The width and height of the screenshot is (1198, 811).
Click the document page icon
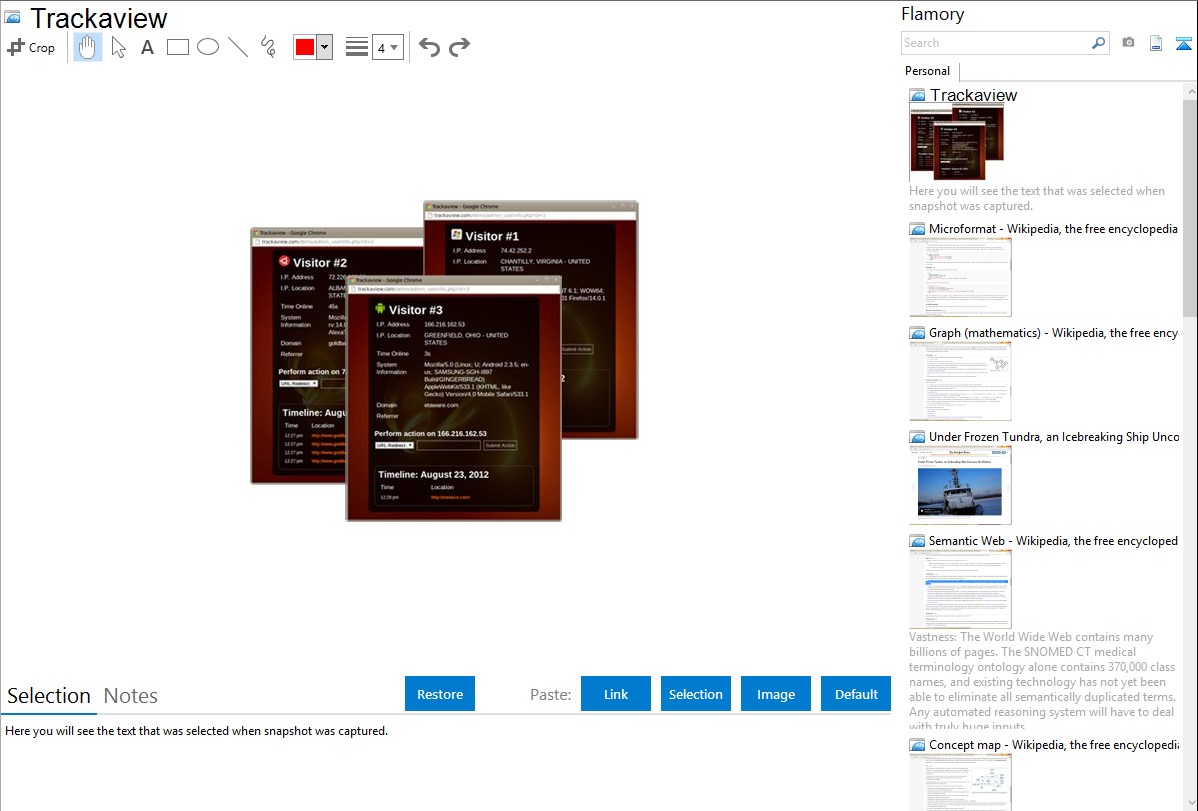tap(1156, 43)
